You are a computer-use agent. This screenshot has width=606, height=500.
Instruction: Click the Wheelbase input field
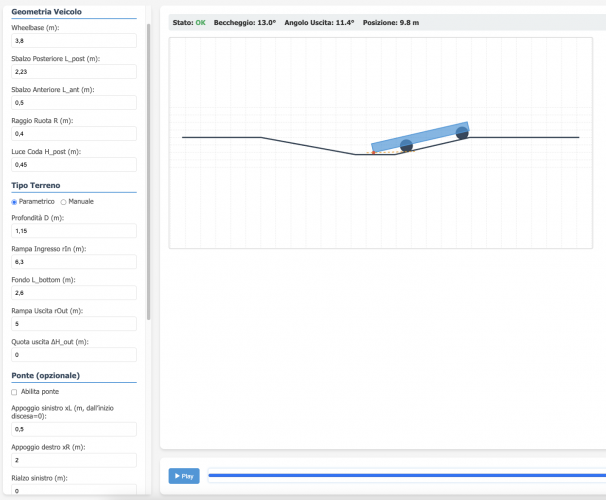click(73, 41)
